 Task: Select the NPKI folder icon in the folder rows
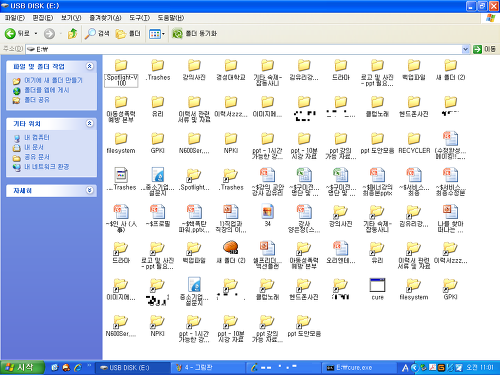point(231,138)
